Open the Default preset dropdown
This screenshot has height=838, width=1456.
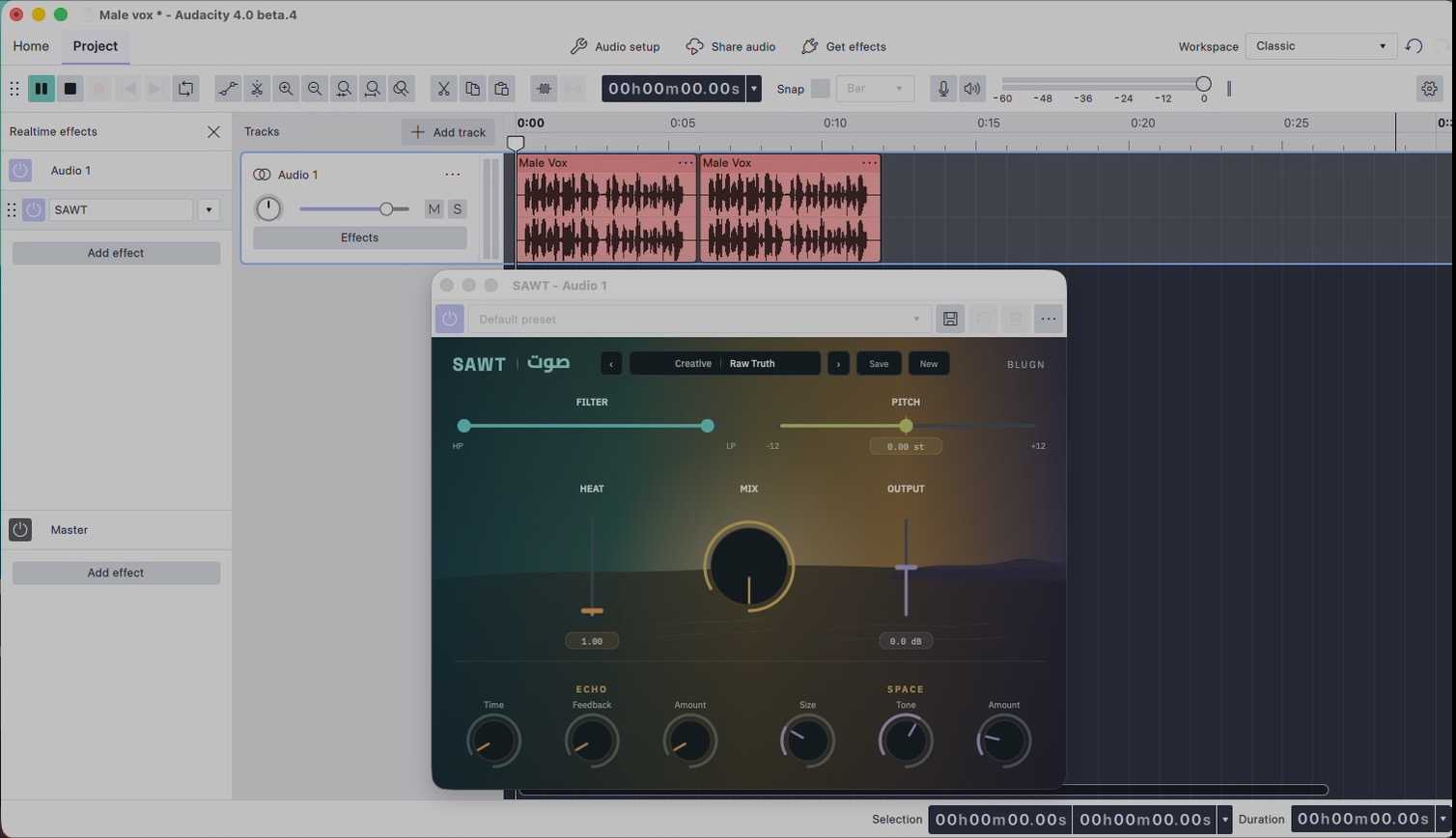click(699, 320)
